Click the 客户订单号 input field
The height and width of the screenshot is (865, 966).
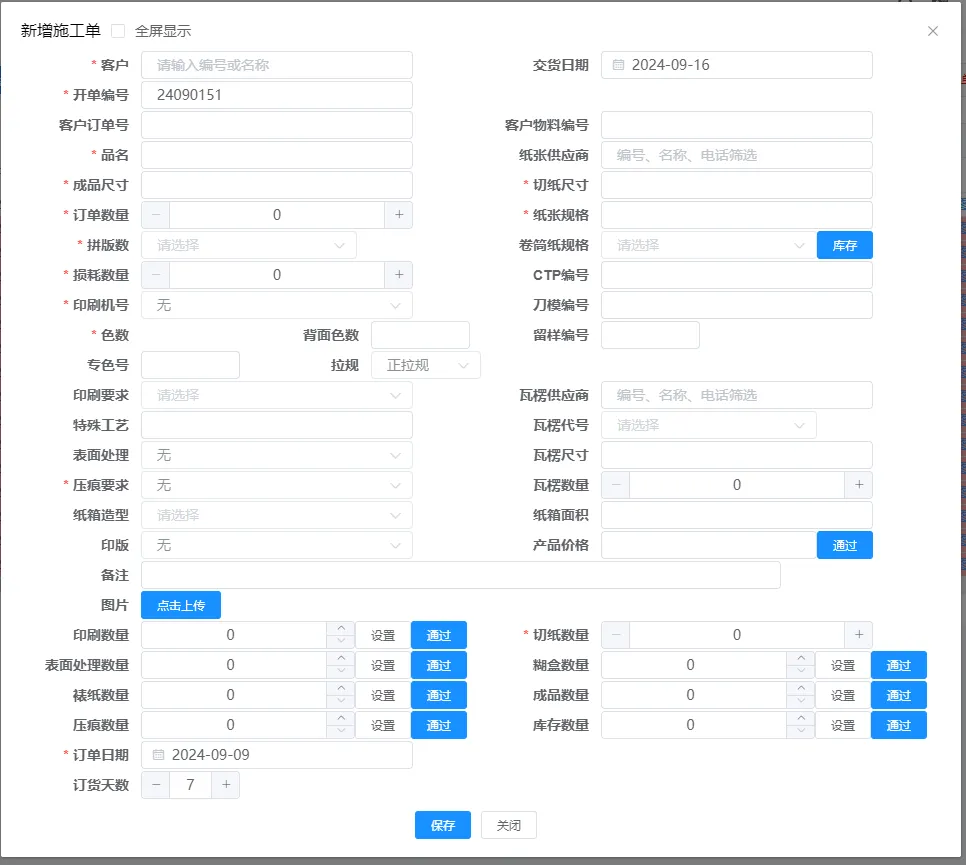pyautogui.click(x=277, y=125)
